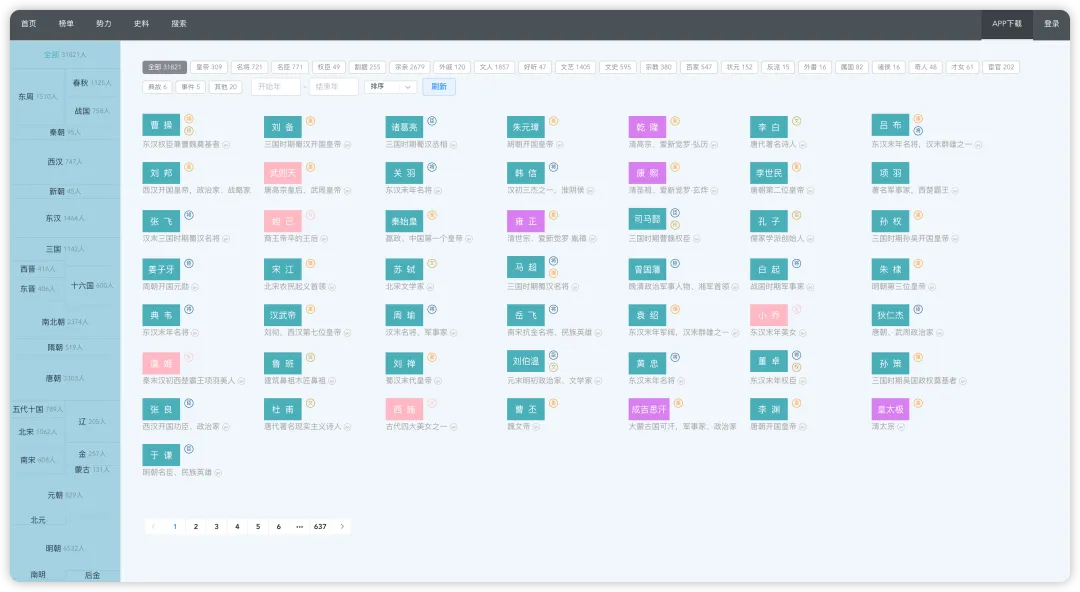Click the blue badge beside 关羽
Screen dimensions: 1080x592
click(432, 167)
